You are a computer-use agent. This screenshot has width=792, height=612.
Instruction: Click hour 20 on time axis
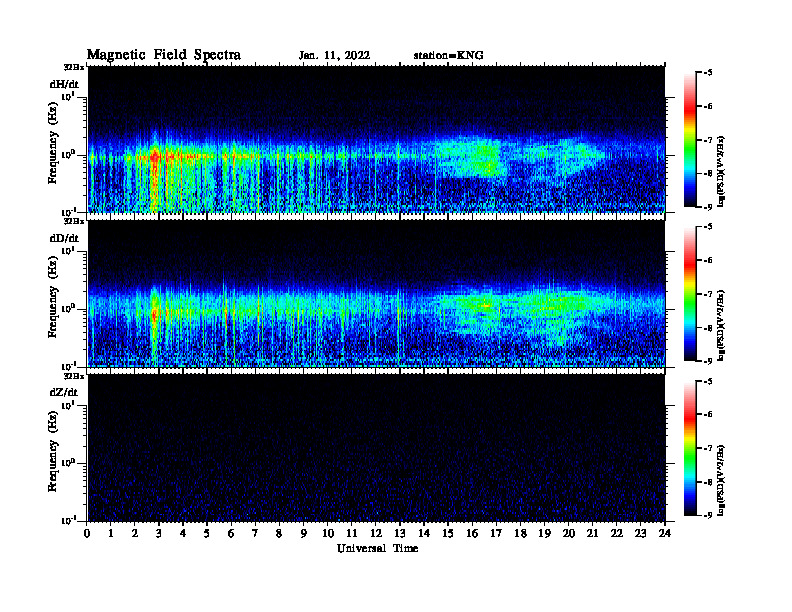(x=569, y=534)
